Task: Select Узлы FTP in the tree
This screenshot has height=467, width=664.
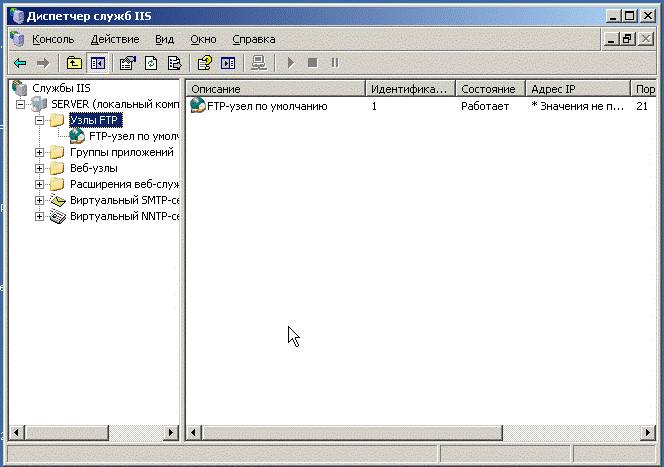Action: click(x=95, y=120)
